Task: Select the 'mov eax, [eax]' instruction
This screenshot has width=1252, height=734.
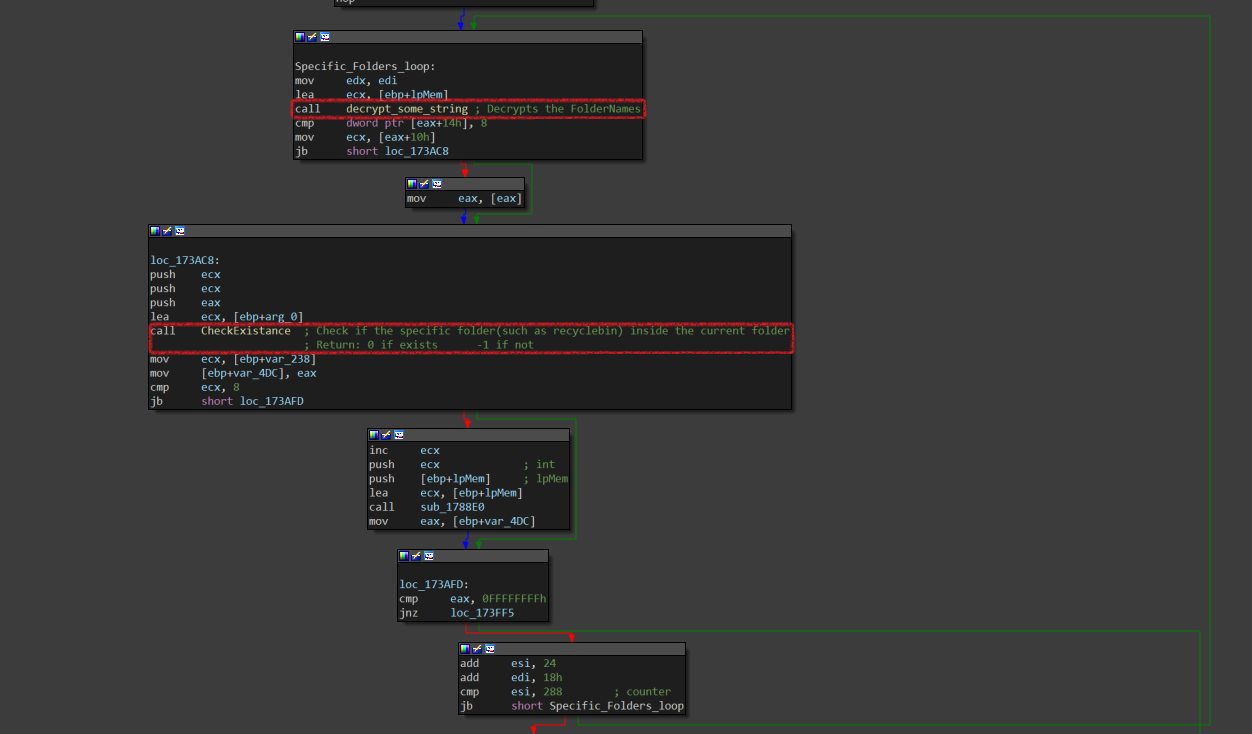Action: click(464, 198)
